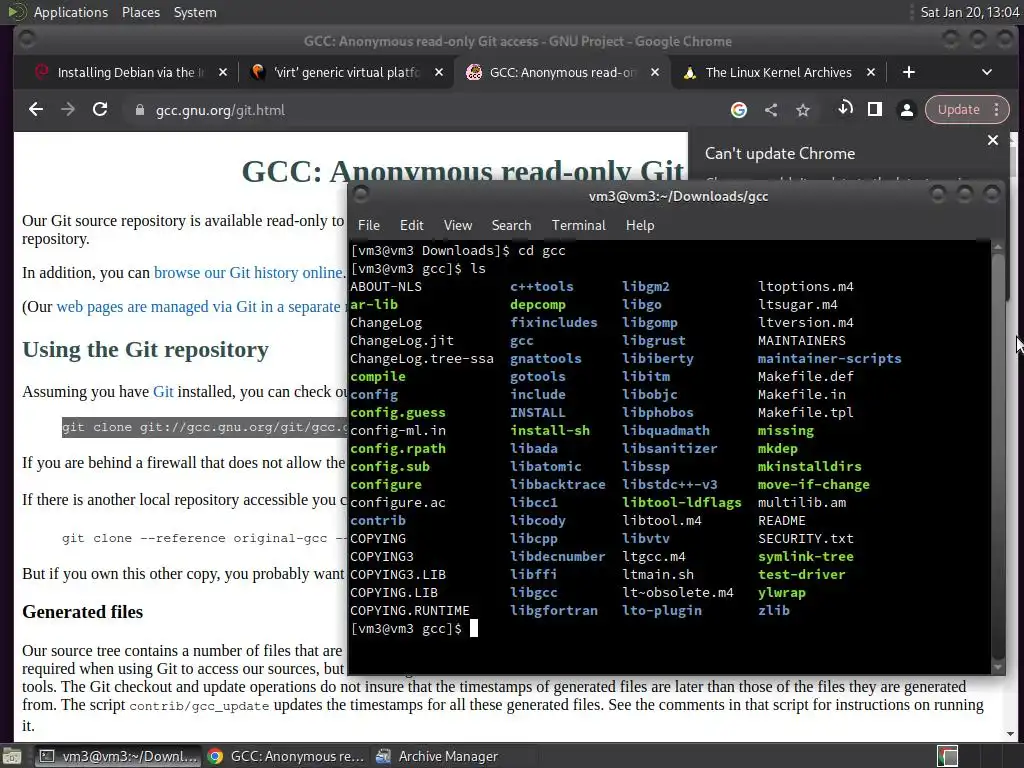1024x768 pixels.
Task: Click the Chrome forward arrow
Action: 68,110
